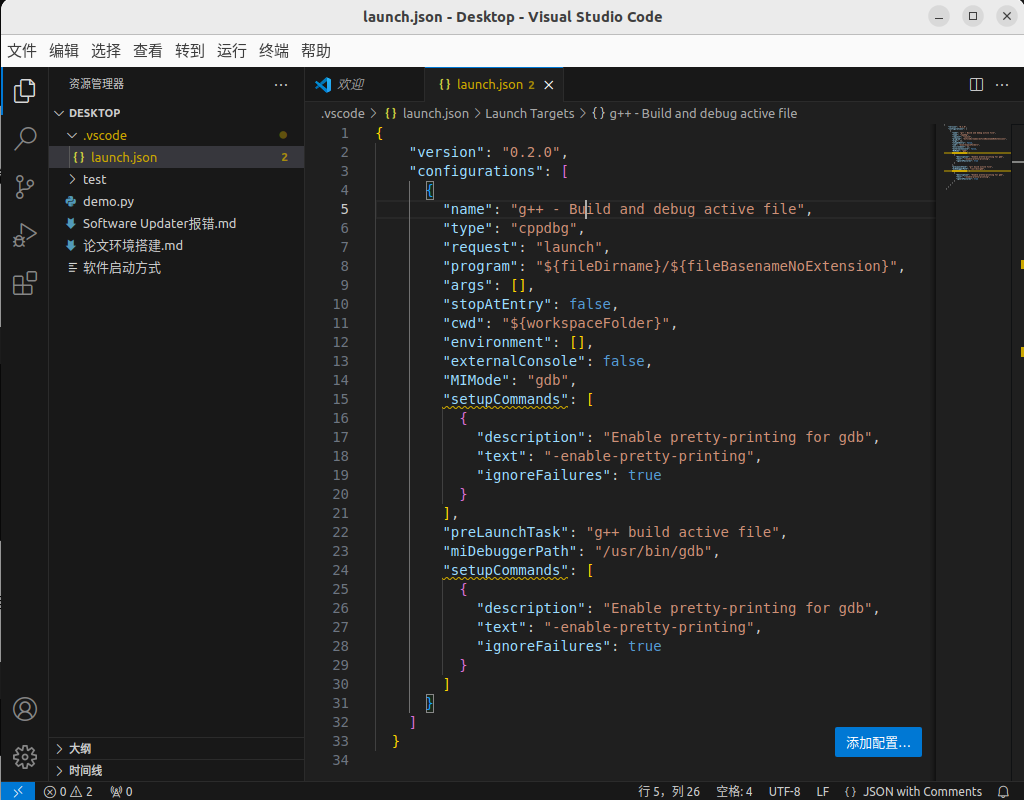Open the Explorer view in activity bar

pyautogui.click(x=25, y=91)
